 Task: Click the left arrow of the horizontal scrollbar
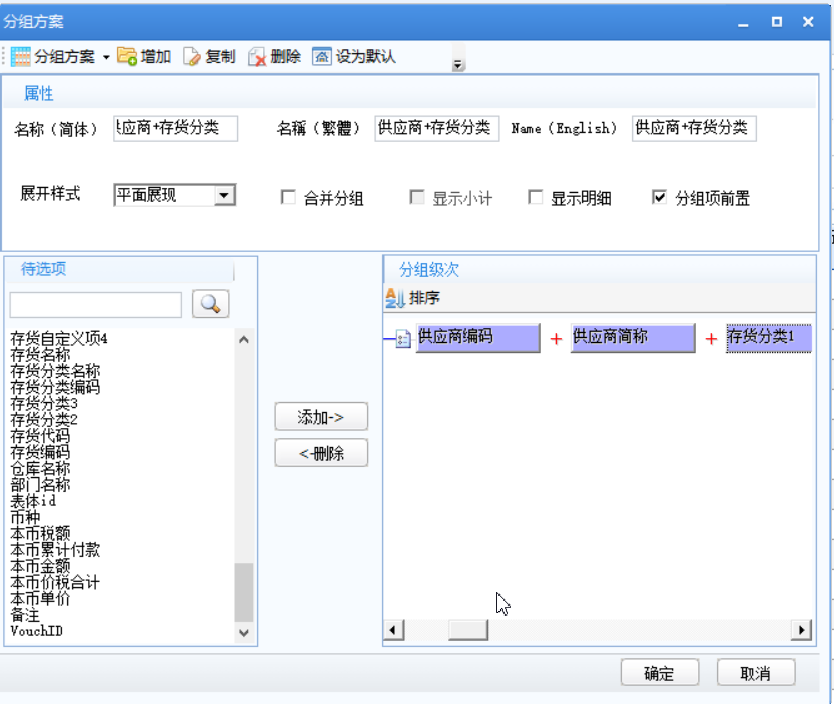pos(394,631)
